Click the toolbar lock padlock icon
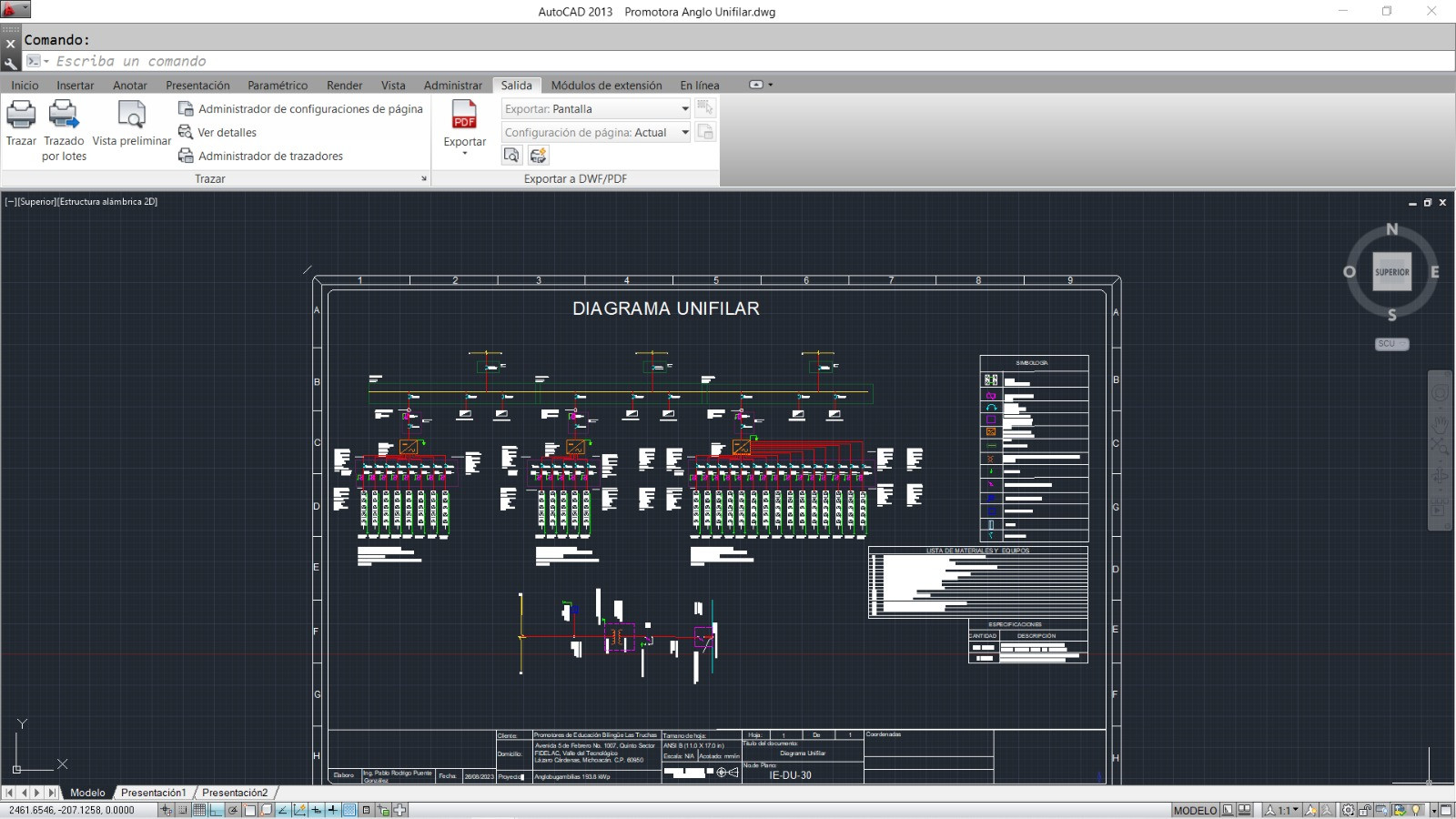This screenshot has width=1456, height=819. 1365,810
